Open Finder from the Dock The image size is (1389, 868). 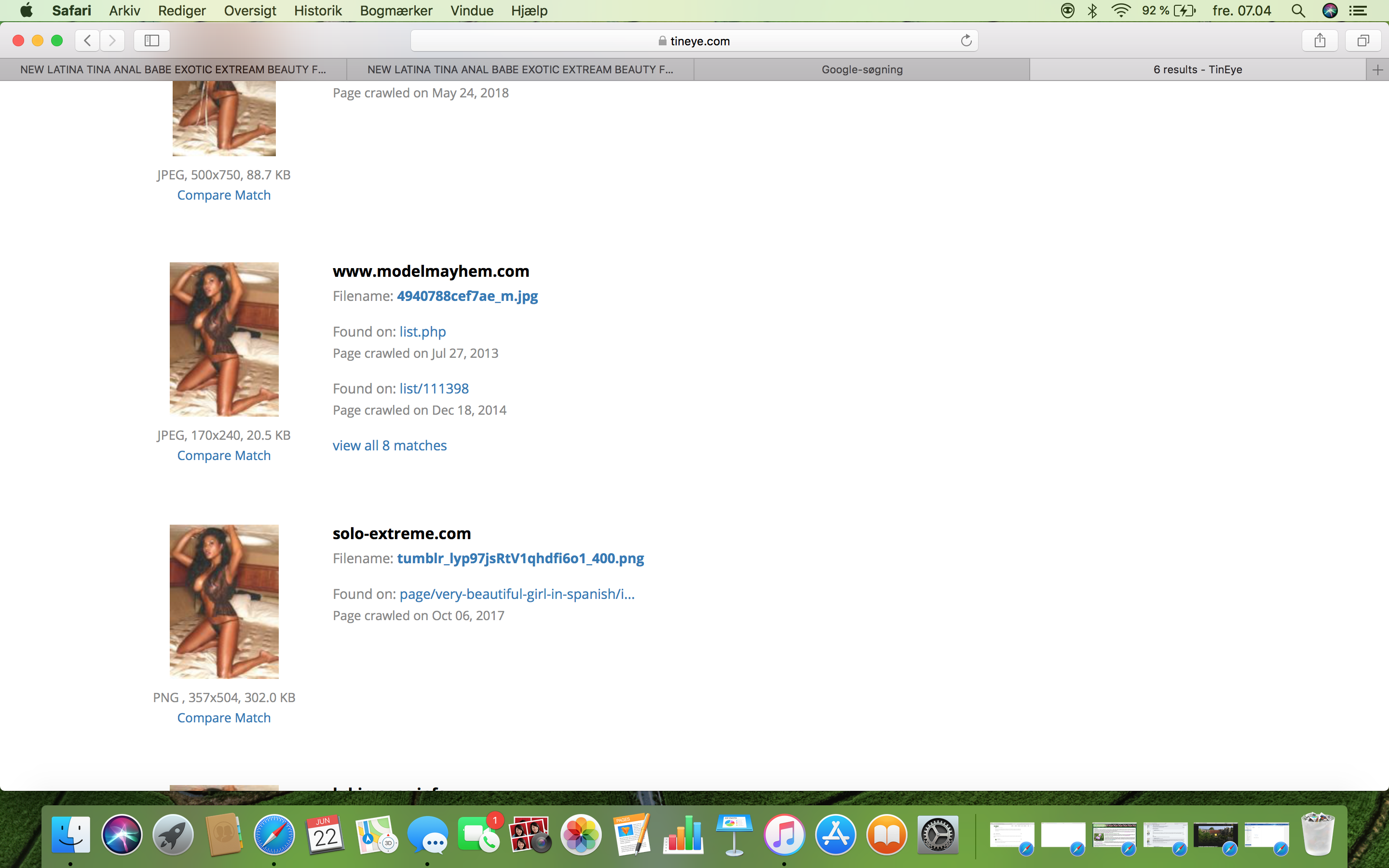pyautogui.click(x=70, y=835)
